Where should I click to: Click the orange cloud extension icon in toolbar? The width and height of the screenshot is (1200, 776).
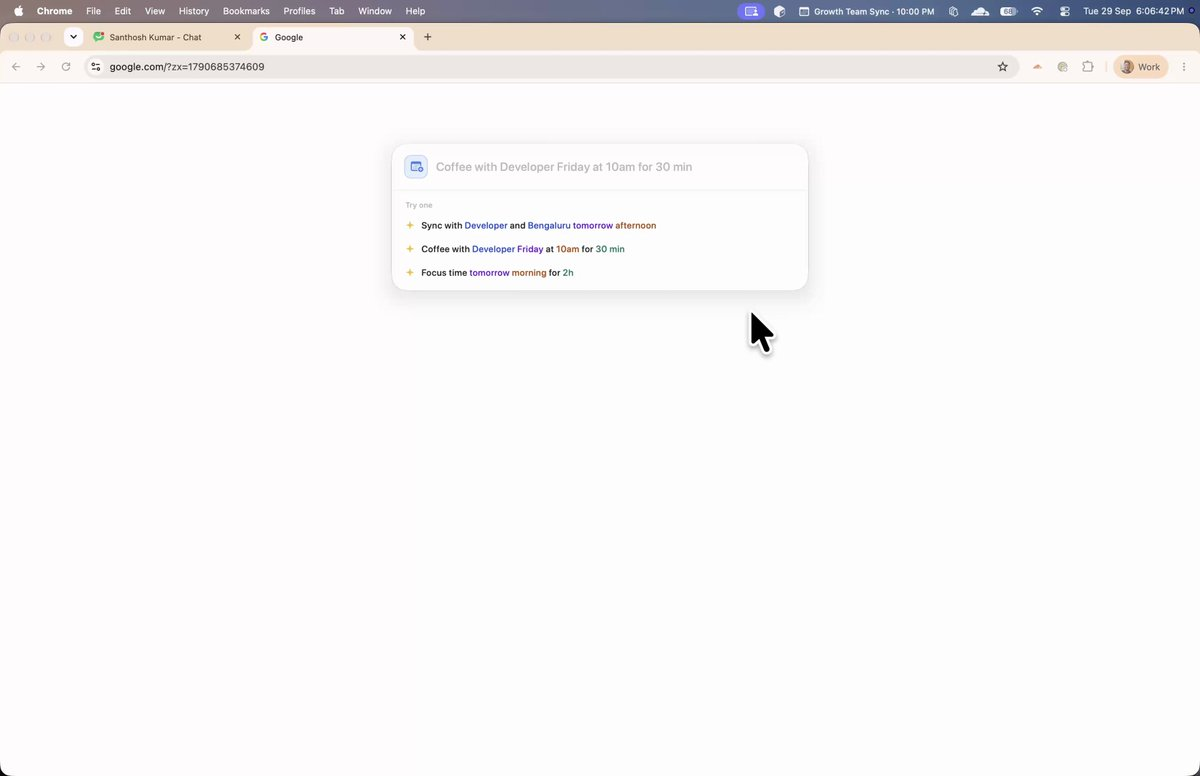pyautogui.click(x=1037, y=67)
